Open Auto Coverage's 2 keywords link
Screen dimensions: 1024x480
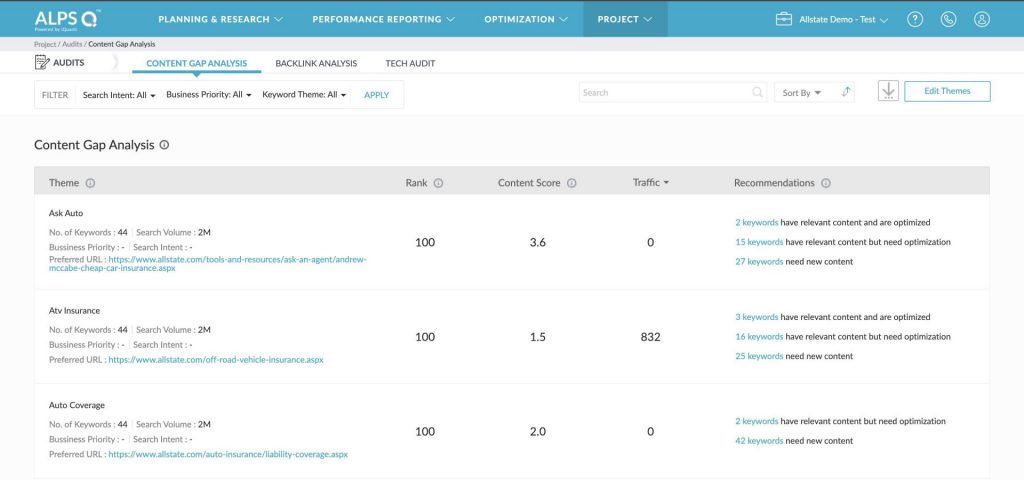click(756, 421)
